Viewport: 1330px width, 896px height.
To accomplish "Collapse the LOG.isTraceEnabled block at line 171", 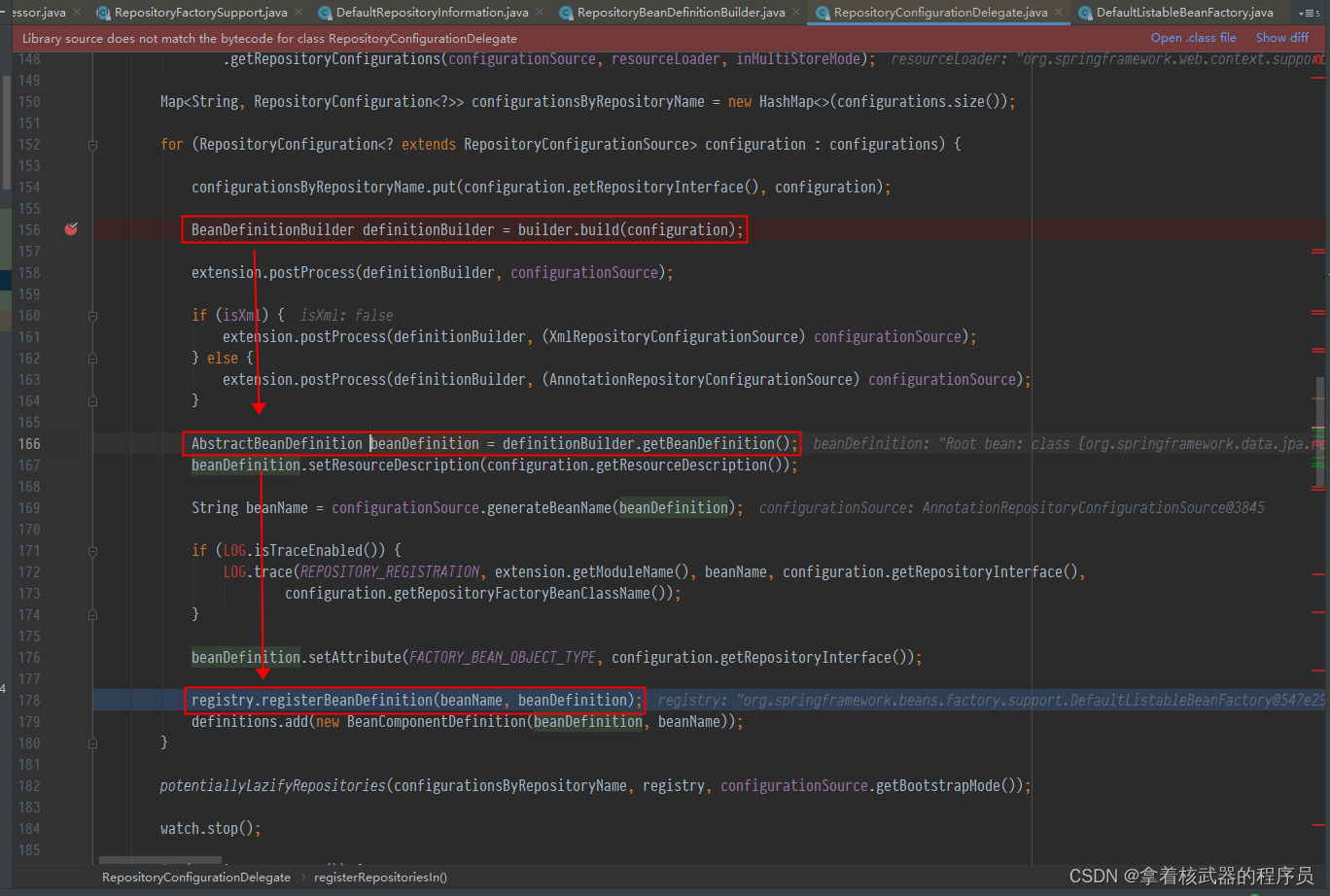I will [92, 550].
